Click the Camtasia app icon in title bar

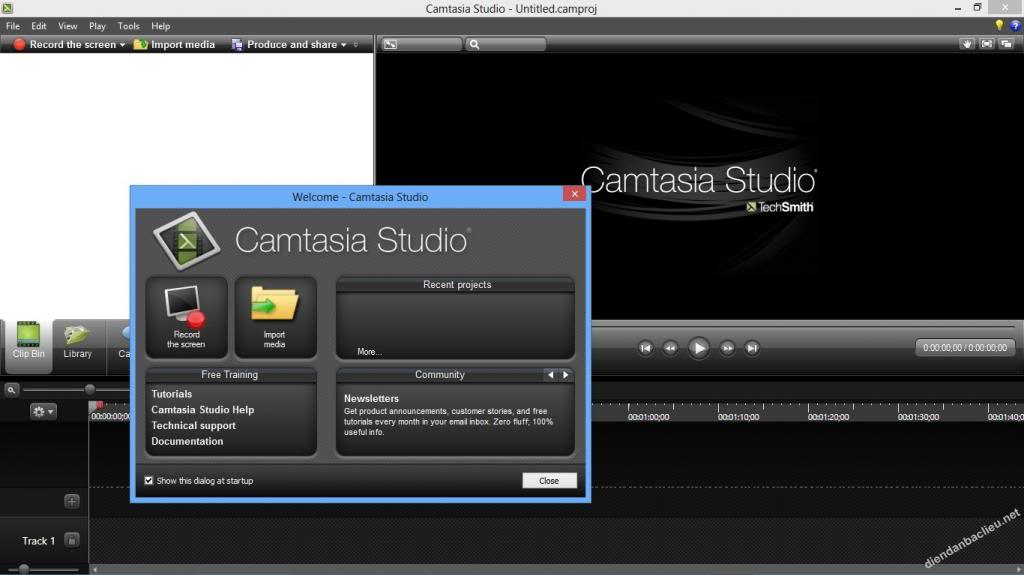coord(7,8)
